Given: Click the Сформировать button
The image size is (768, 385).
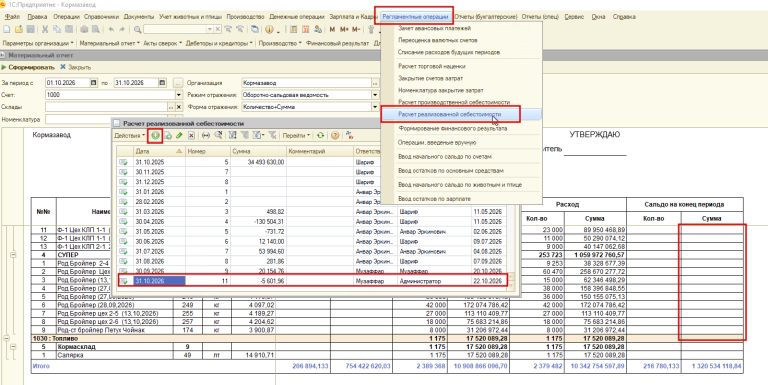Looking at the screenshot, I should coord(28,67).
